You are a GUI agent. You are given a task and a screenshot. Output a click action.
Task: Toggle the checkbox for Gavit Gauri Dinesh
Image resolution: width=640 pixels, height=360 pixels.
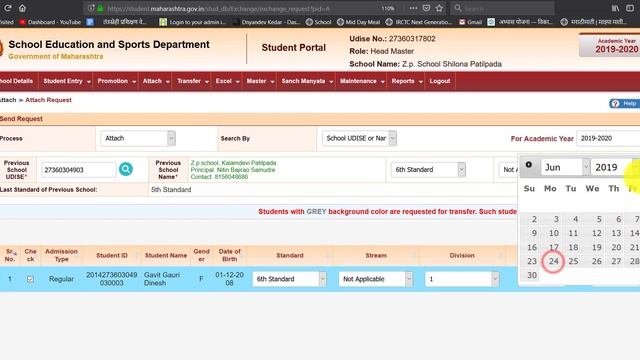pos(30,279)
